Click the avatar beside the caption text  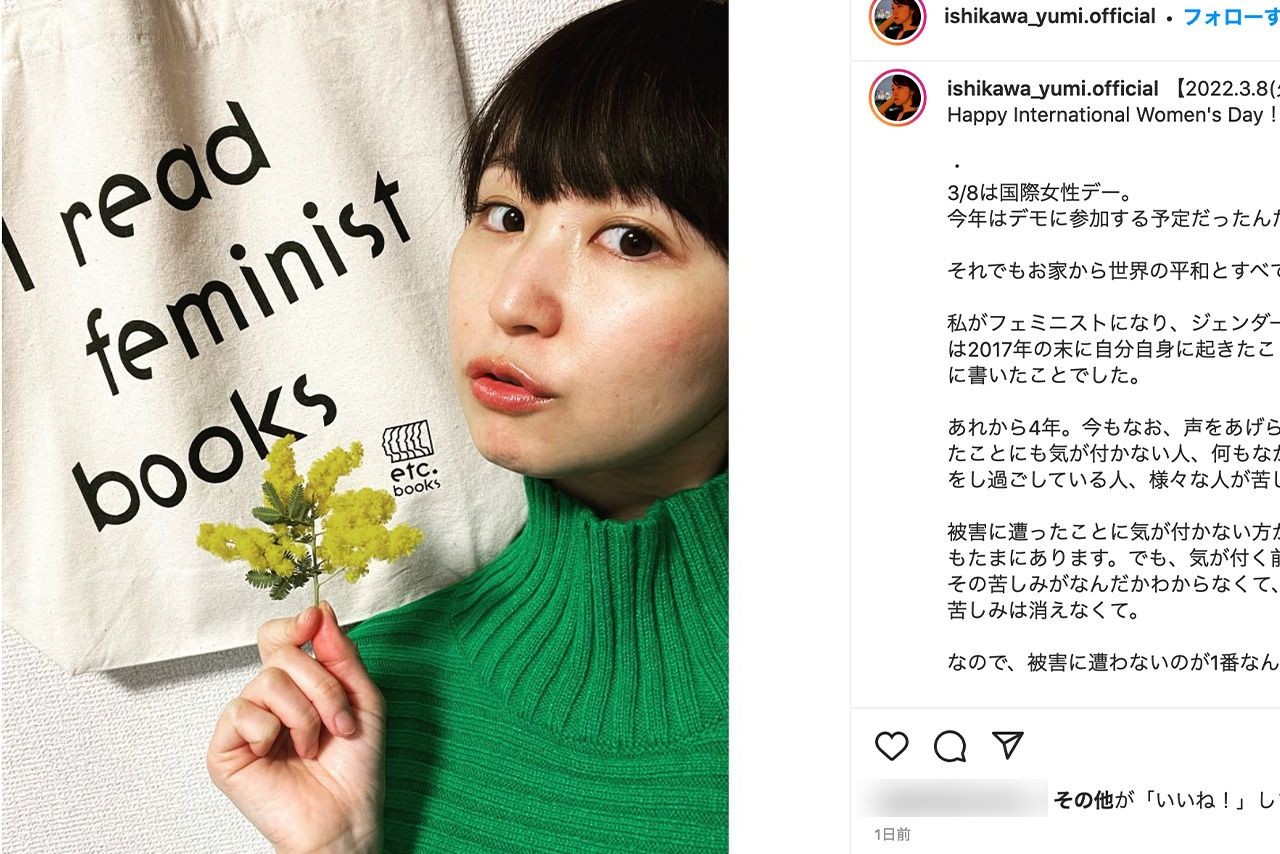tap(897, 97)
